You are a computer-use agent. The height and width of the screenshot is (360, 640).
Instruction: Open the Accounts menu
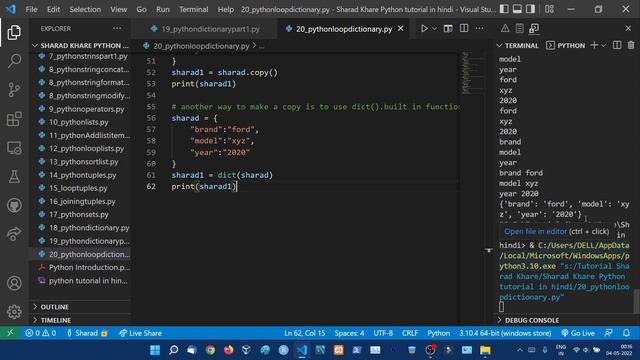tap(14, 283)
